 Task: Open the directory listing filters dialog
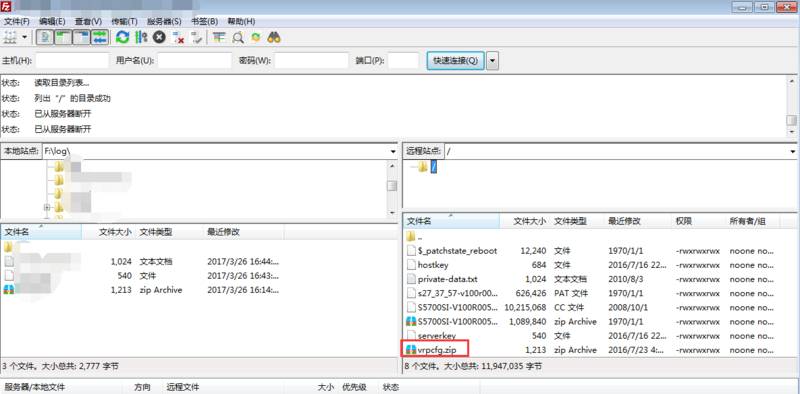219,37
